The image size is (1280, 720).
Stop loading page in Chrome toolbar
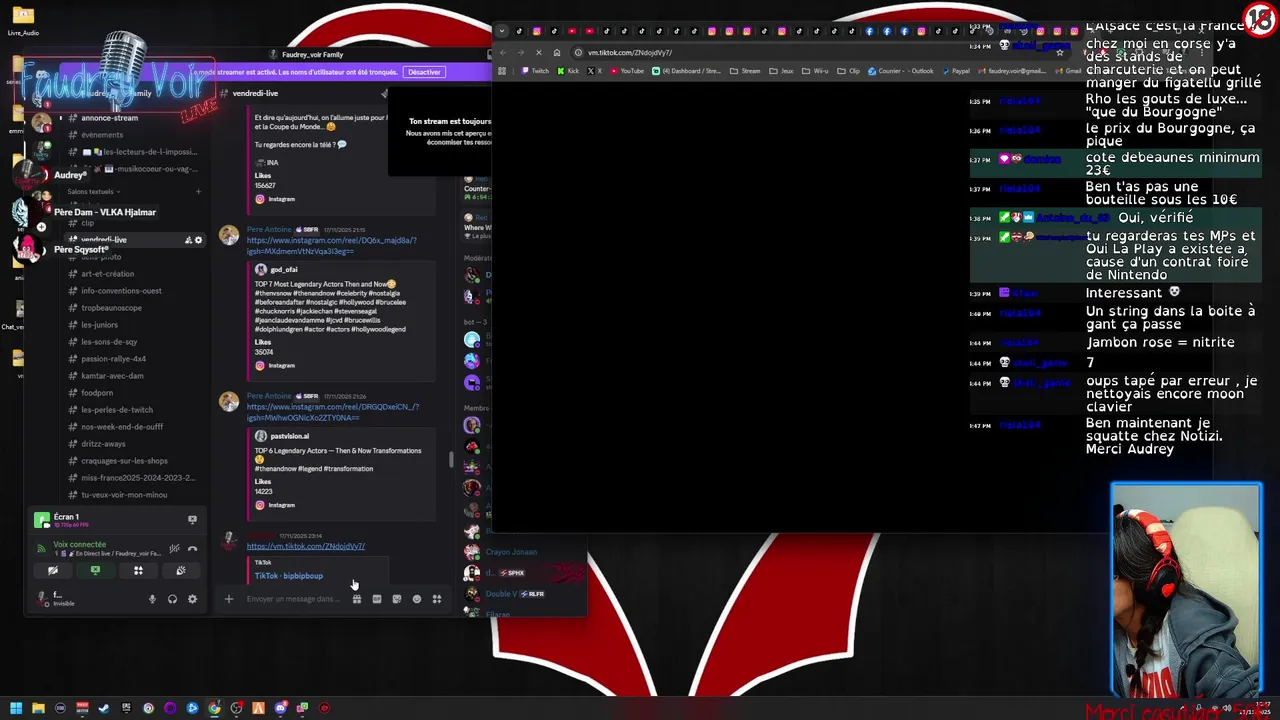click(x=539, y=52)
